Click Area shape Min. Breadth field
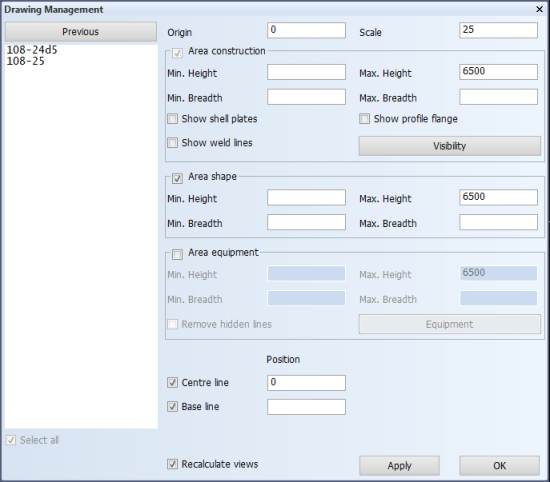 click(x=306, y=222)
